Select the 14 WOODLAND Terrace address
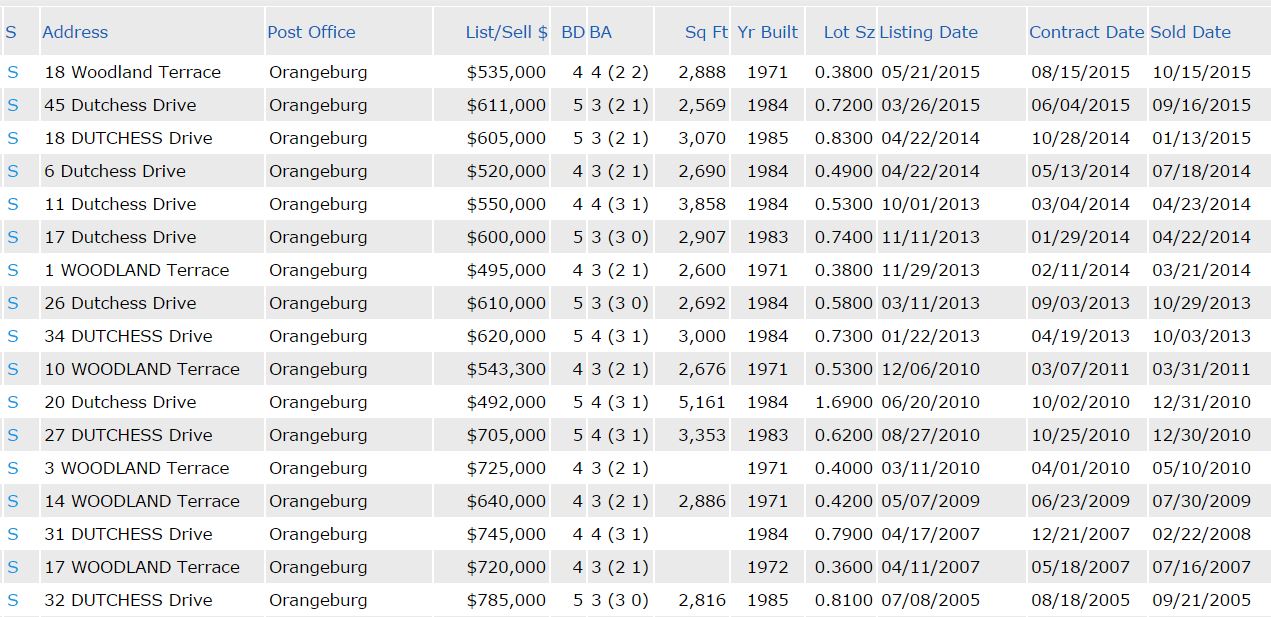 tap(142, 501)
